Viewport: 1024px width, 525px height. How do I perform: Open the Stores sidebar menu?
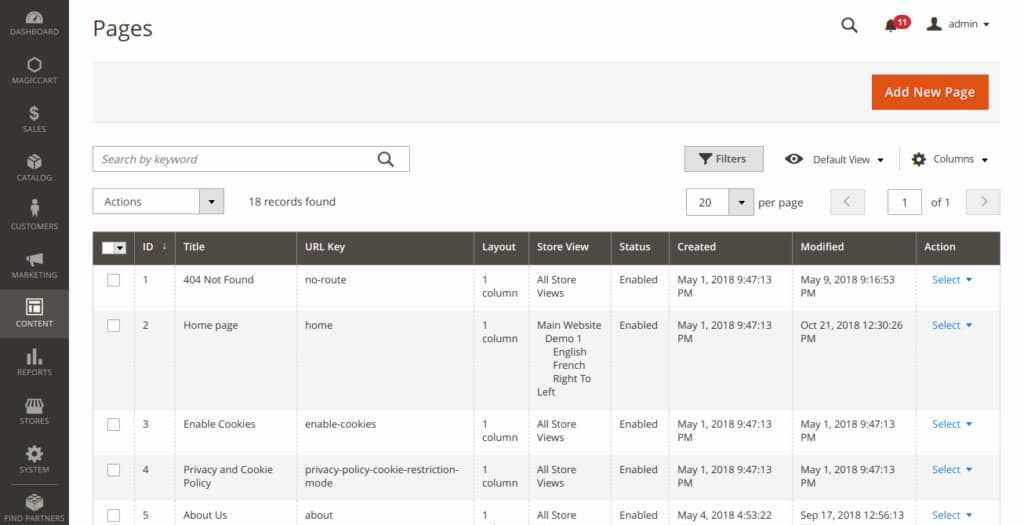tap(34, 410)
